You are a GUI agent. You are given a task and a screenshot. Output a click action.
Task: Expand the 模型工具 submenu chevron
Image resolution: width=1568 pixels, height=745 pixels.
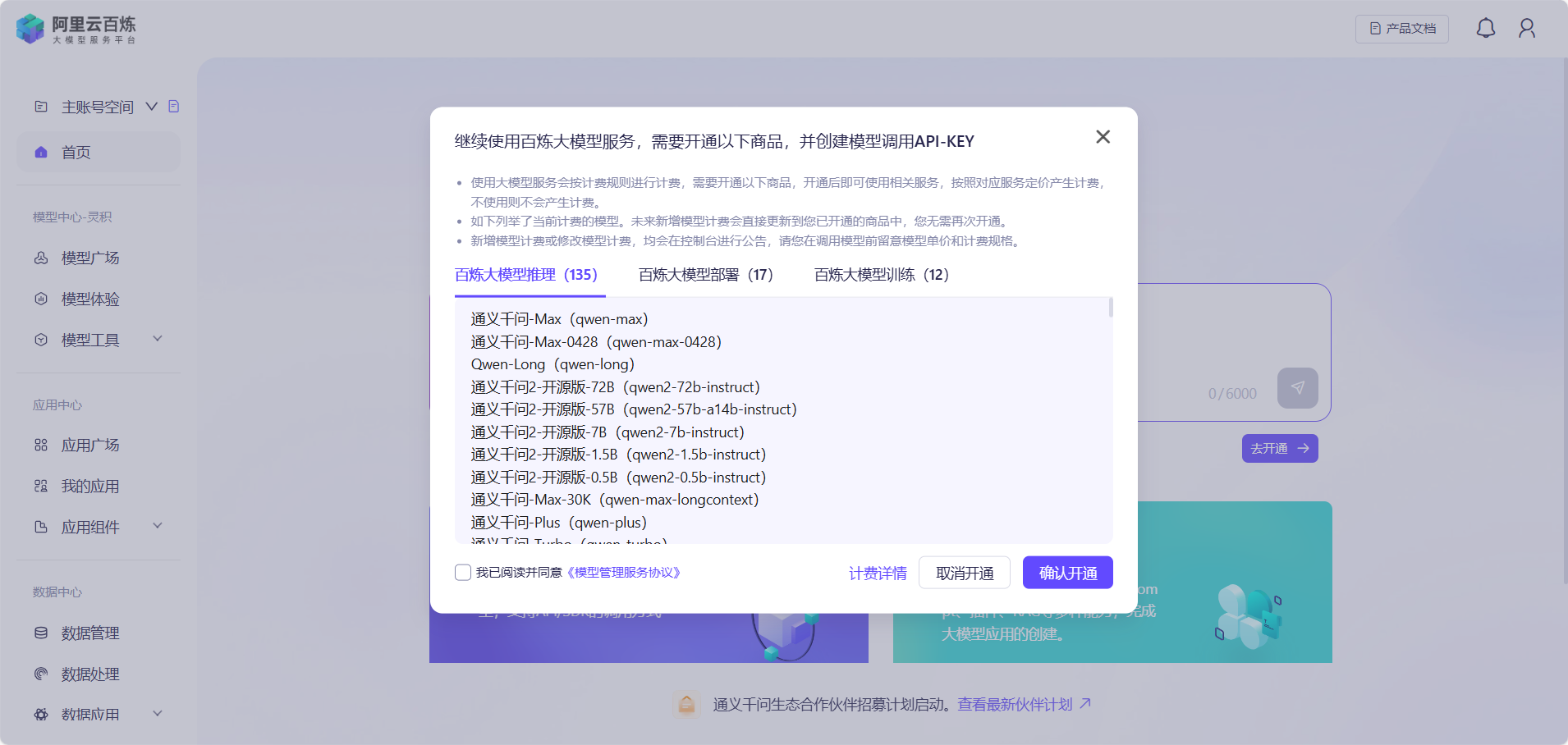coord(158,339)
